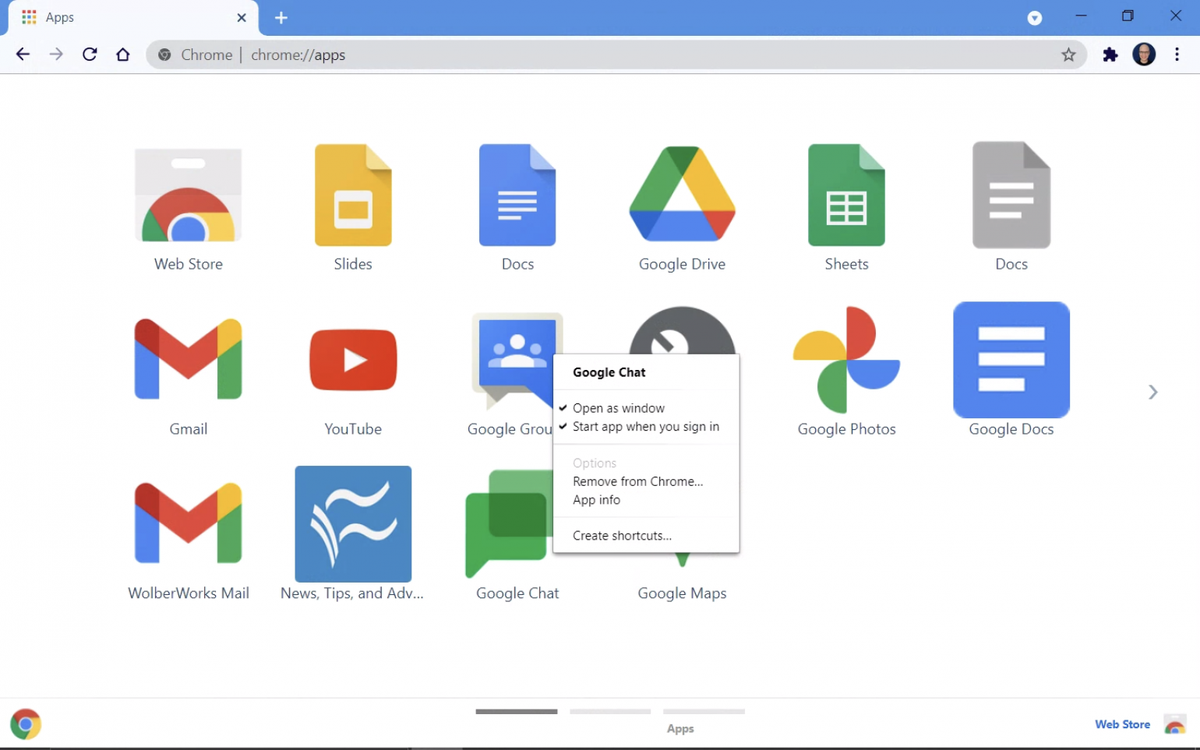
Task: Open the WolberWorks Mail app
Action: pyautogui.click(x=188, y=524)
